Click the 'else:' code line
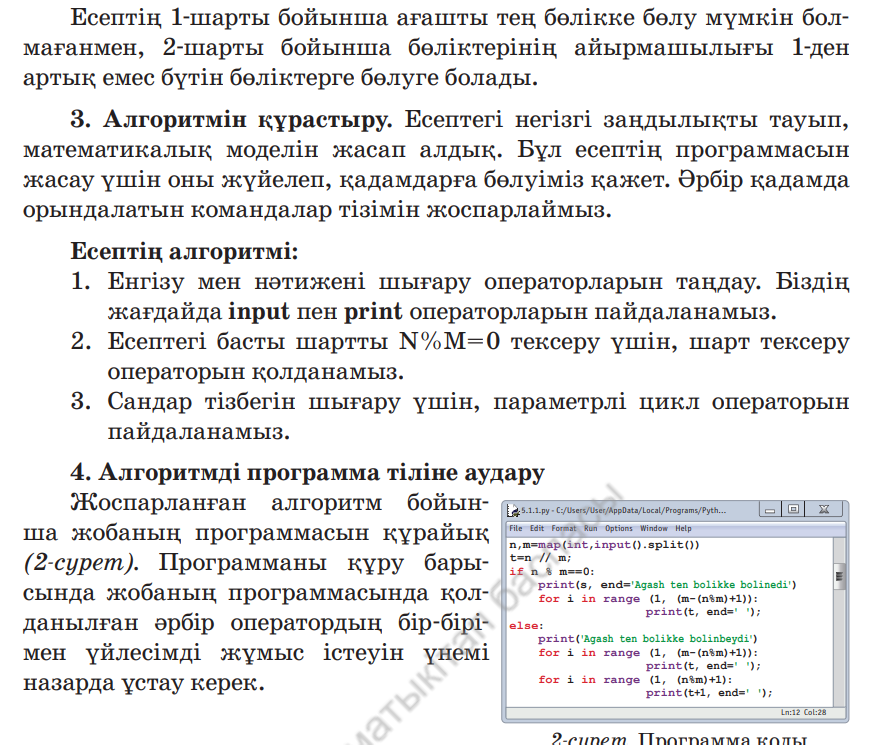The height and width of the screenshot is (745, 888). click(x=526, y=626)
